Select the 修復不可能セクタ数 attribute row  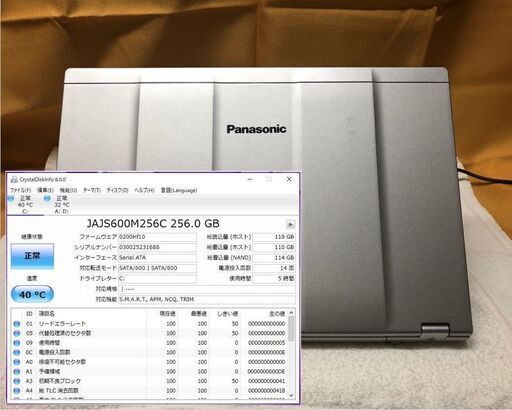[x=150, y=362]
